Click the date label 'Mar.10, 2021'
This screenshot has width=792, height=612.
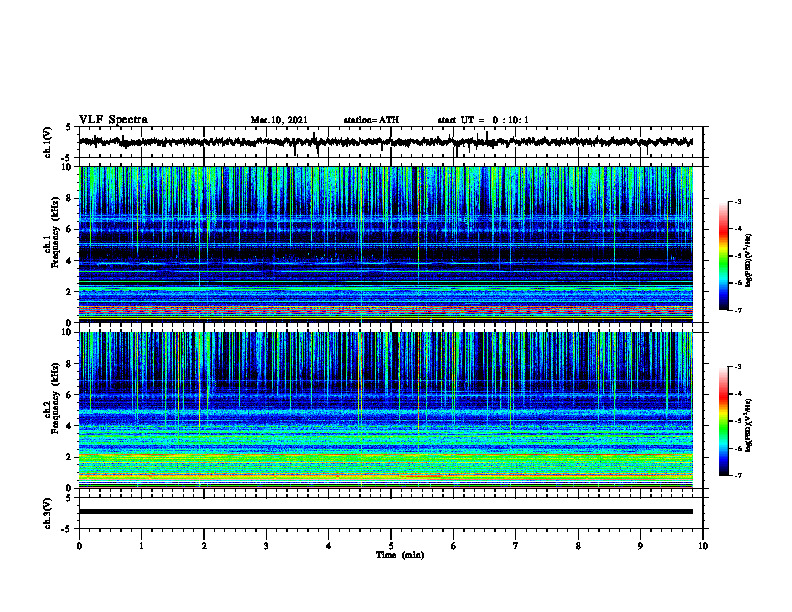click(279, 120)
